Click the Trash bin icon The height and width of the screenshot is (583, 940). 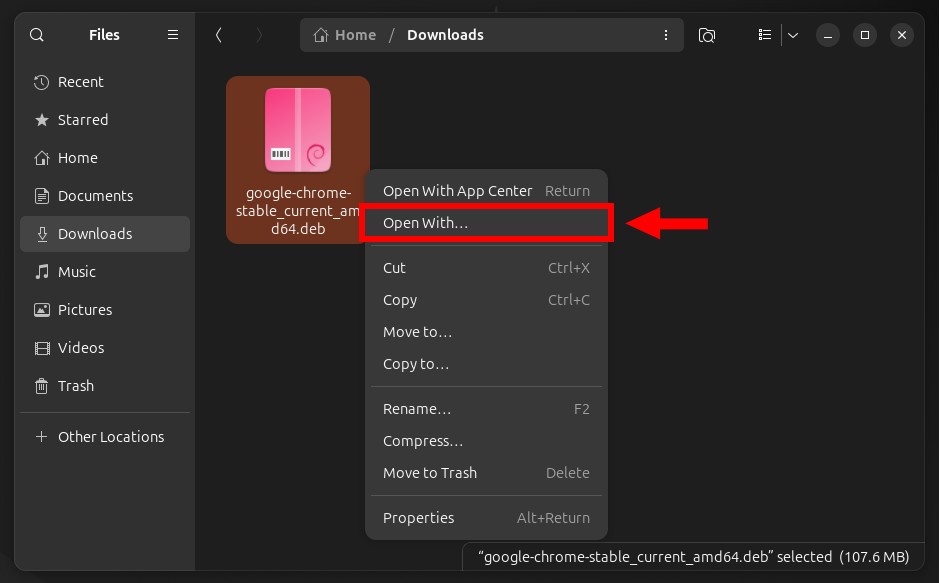pos(41,386)
